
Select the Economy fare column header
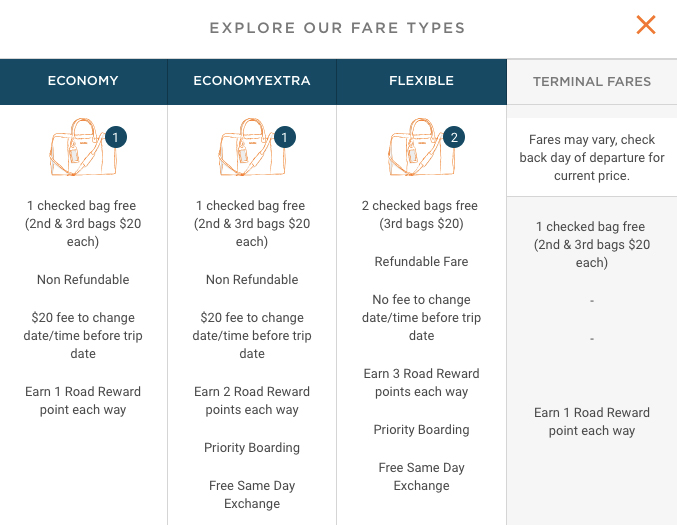click(83, 81)
